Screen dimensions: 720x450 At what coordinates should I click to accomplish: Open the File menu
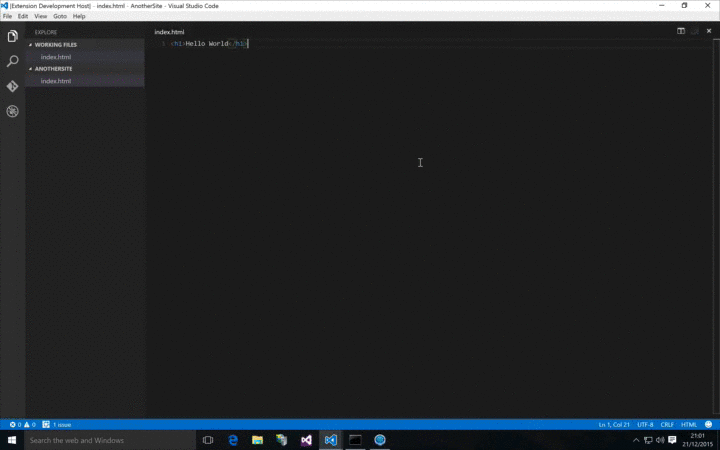coord(7,16)
